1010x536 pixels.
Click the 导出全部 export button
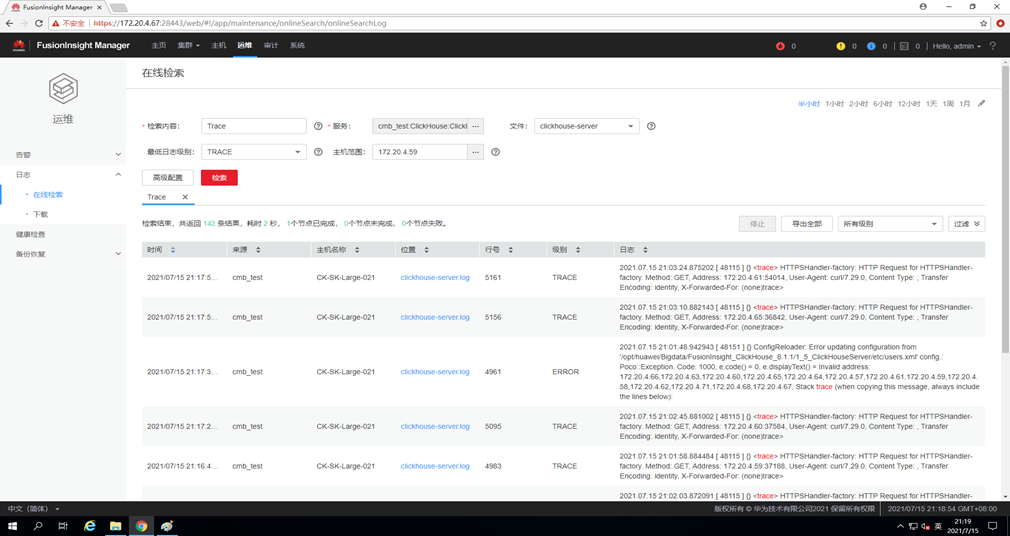[806, 224]
